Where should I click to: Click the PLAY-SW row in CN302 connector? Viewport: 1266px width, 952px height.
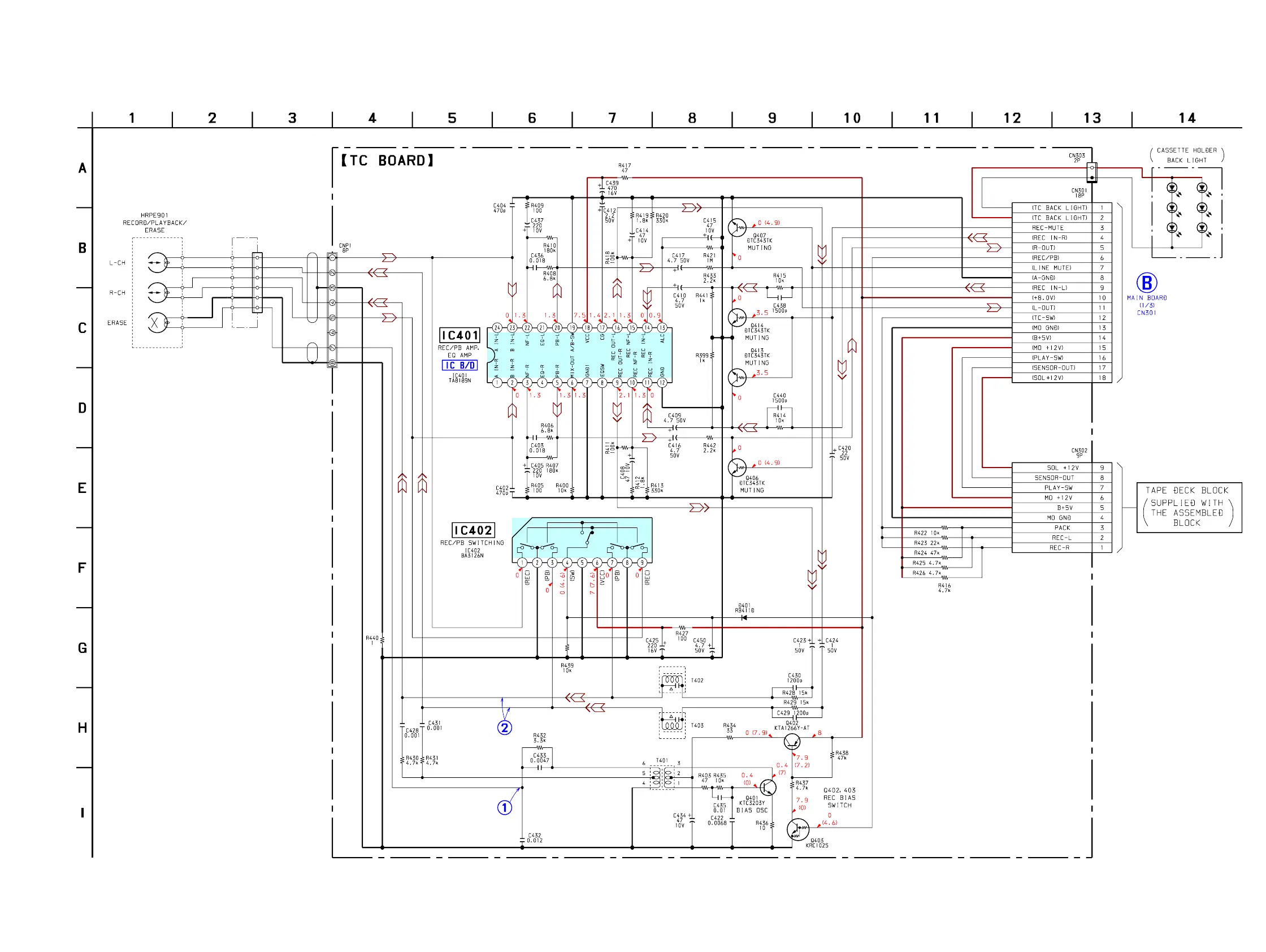coord(1057,488)
